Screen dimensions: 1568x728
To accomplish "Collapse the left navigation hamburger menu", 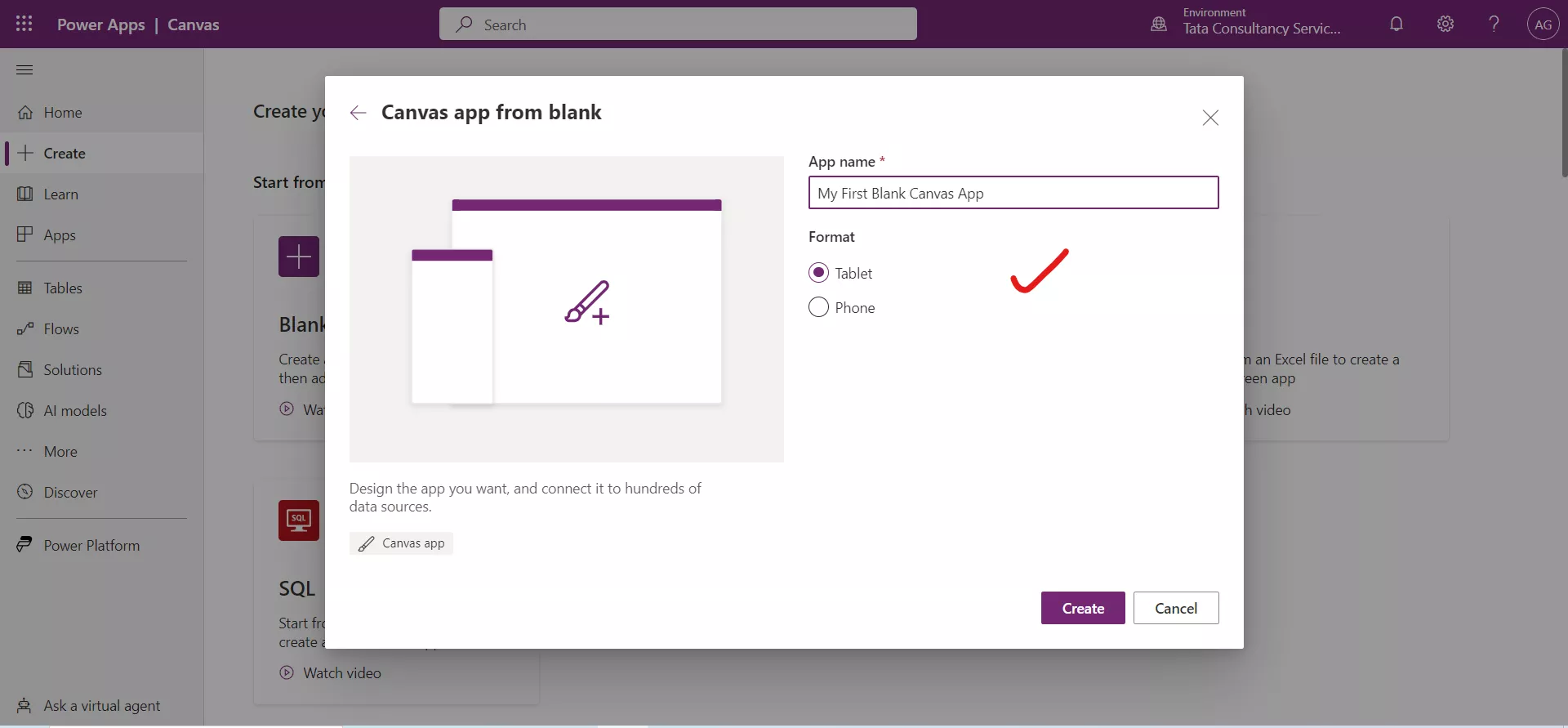I will pos(24,69).
